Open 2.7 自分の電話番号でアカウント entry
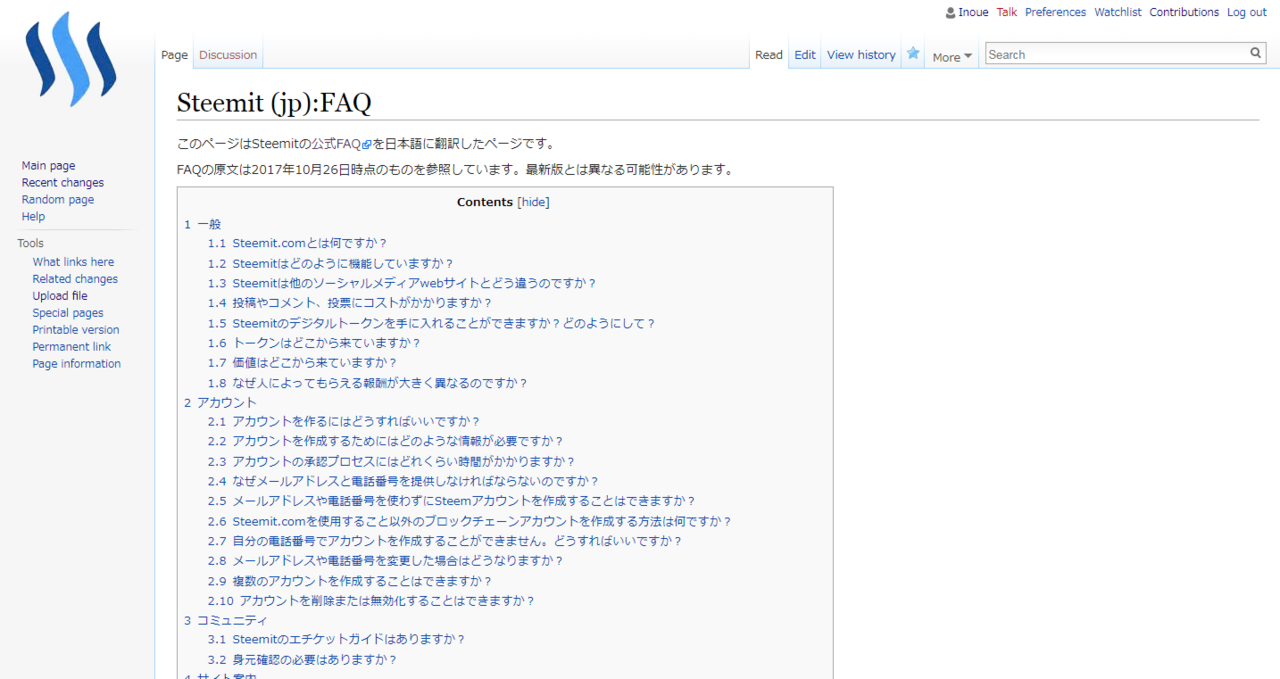Image resolution: width=1280 pixels, height=679 pixels. (445, 541)
